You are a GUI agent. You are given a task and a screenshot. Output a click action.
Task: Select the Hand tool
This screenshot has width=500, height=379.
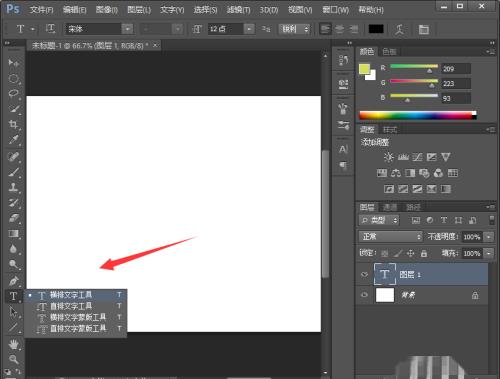tap(13, 344)
